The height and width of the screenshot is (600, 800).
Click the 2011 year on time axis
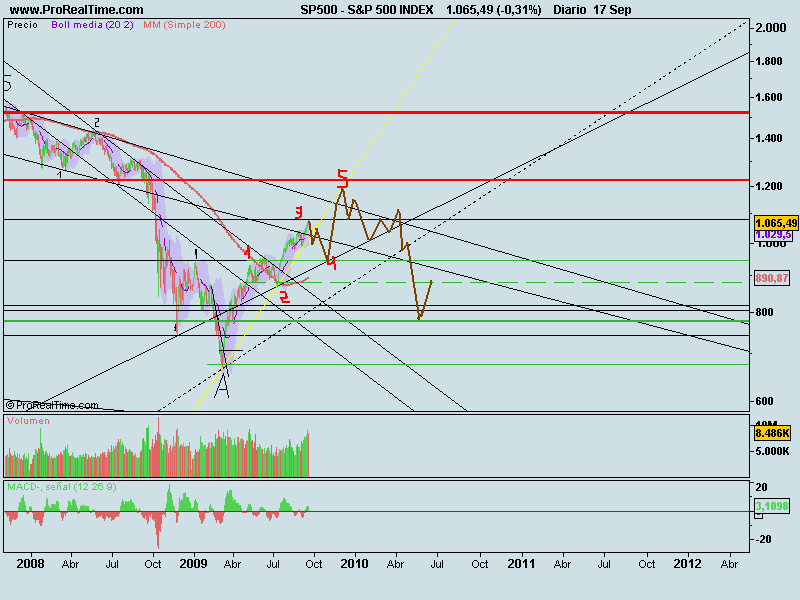click(521, 563)
